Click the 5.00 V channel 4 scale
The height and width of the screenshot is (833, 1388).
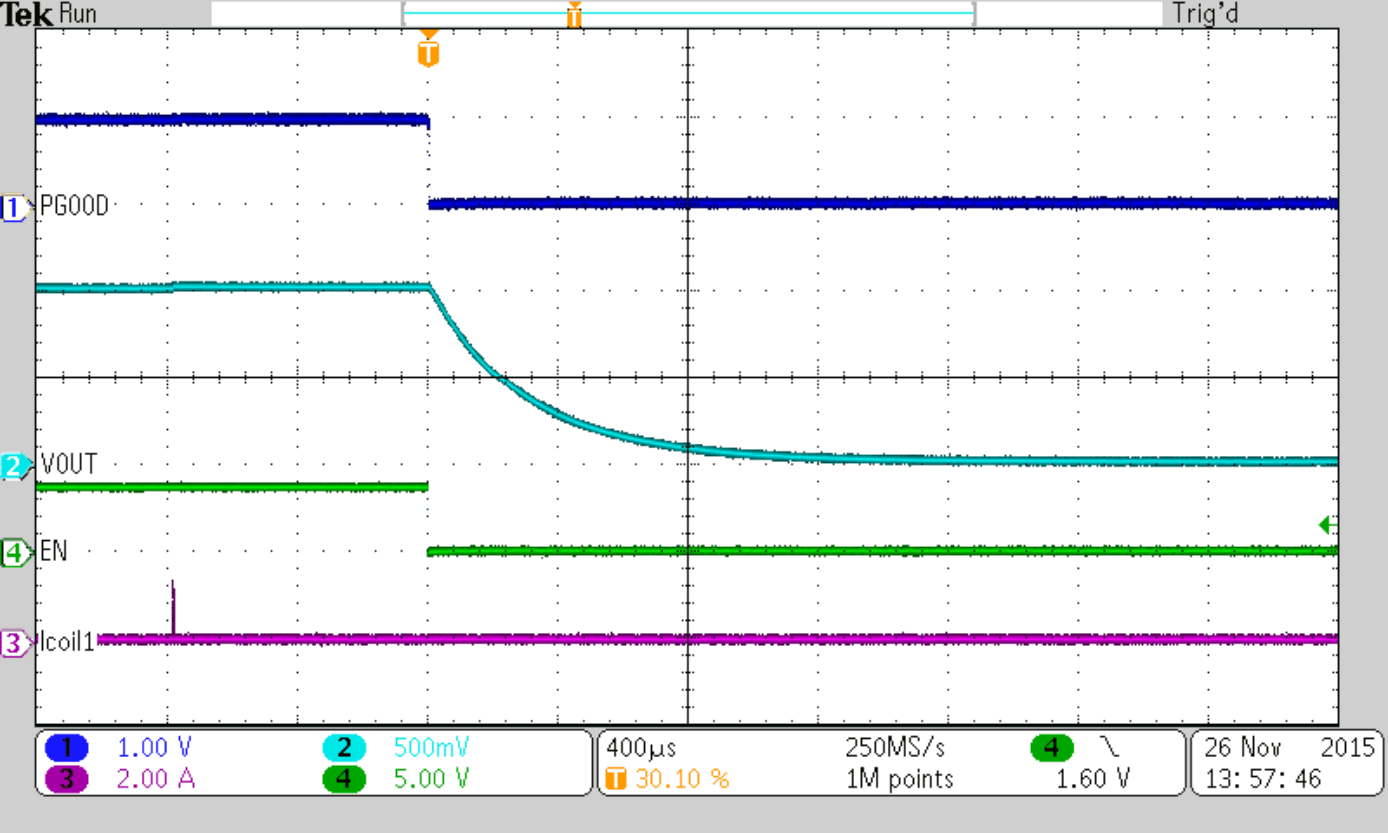click(x=430, y=779)
